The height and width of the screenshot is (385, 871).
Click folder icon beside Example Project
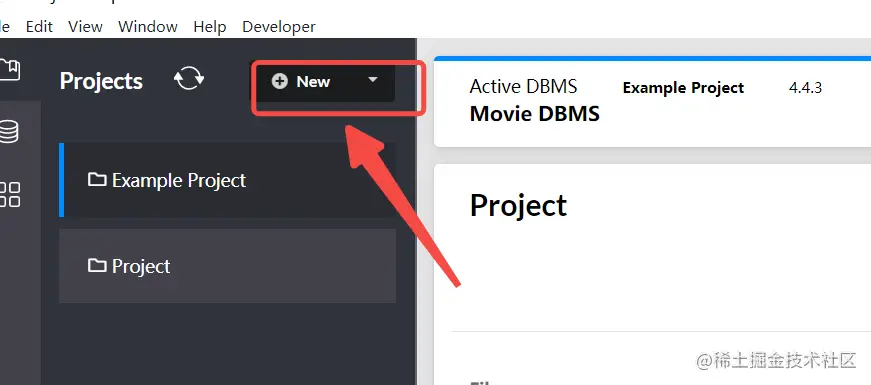(97, 179)
